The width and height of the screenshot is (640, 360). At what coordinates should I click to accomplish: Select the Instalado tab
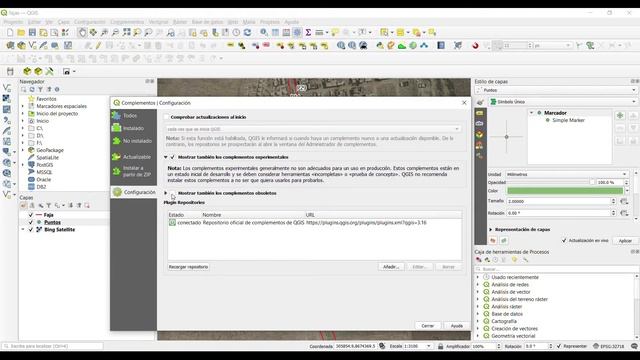[x=133, y=128]
